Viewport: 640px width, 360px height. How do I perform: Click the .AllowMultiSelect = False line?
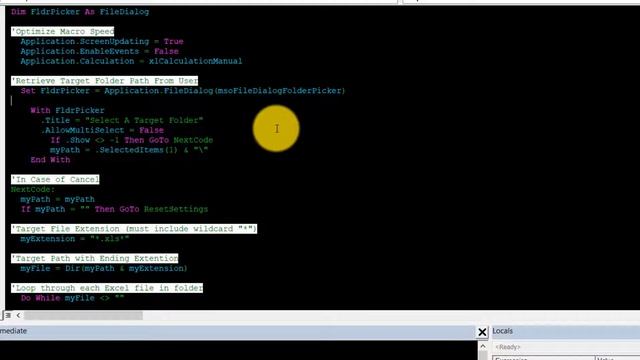(x=102, y=130)
